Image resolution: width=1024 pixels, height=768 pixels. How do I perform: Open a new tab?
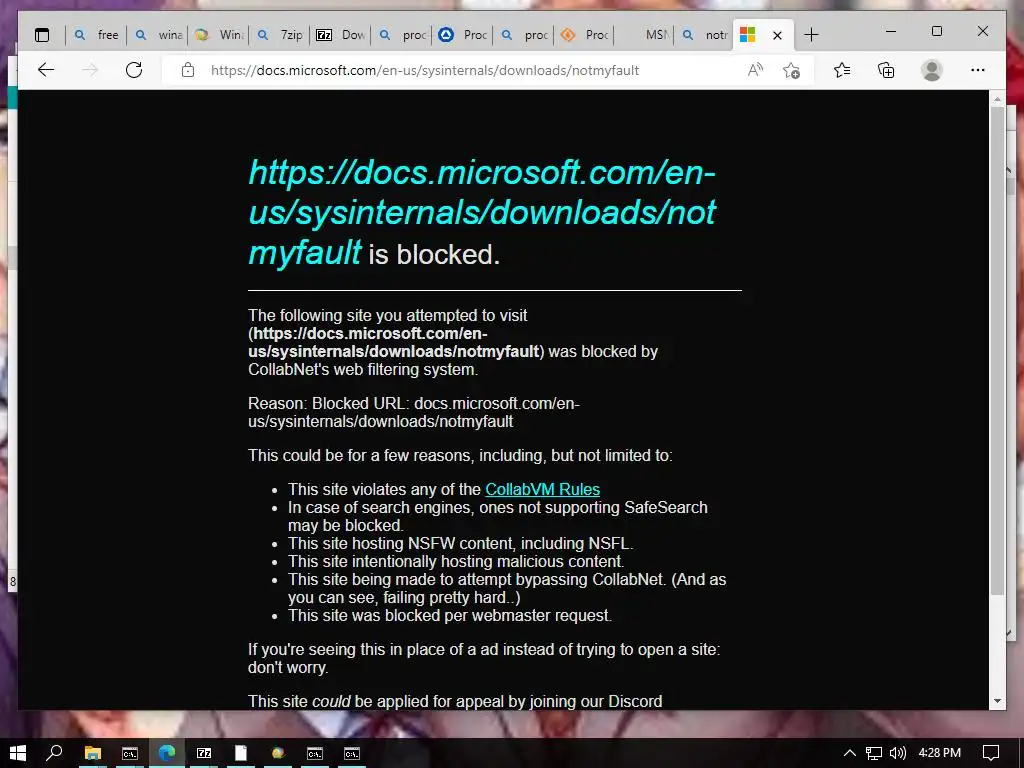pos(811,35)
